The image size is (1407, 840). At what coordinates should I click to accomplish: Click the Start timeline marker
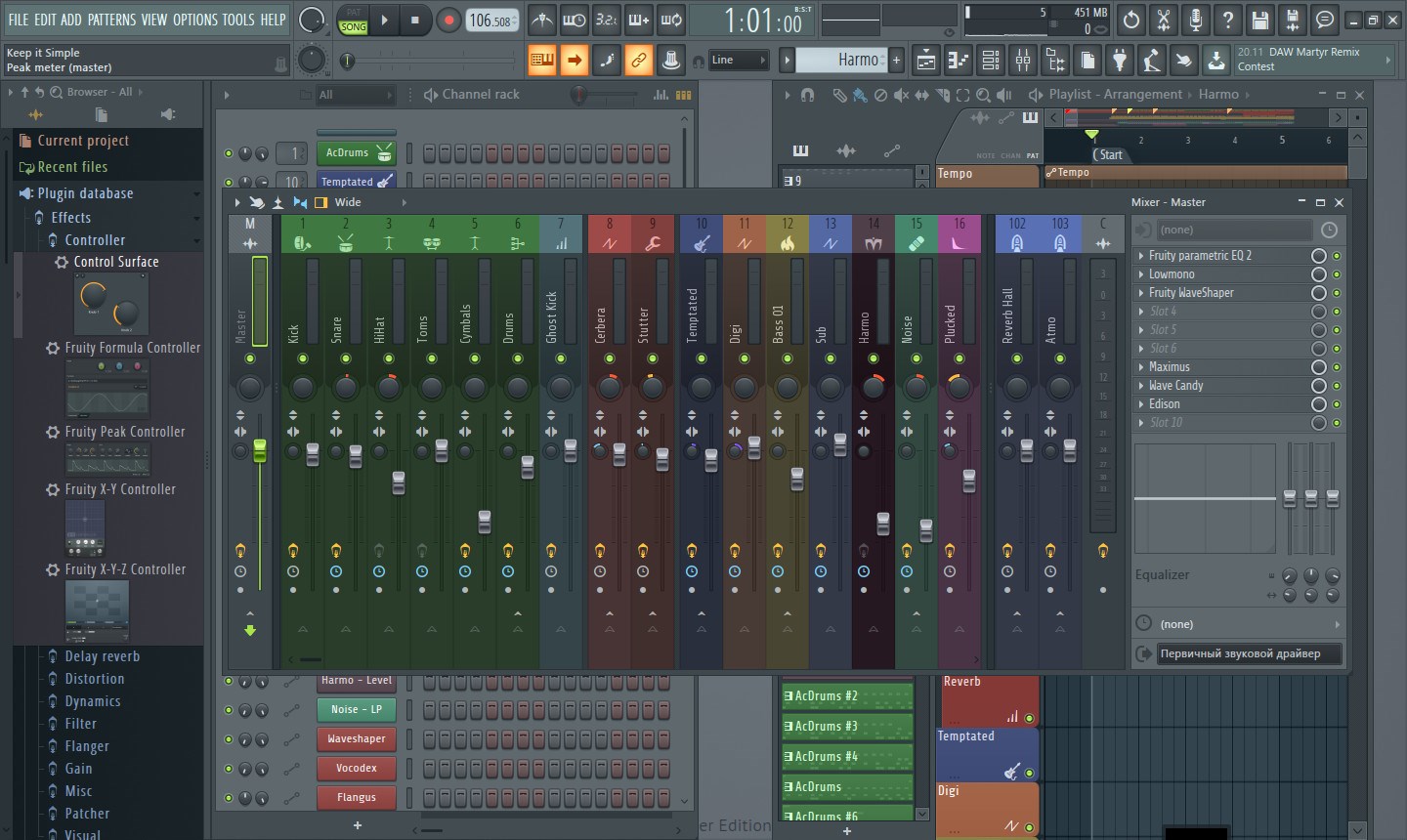click(x=1109, y=155)
